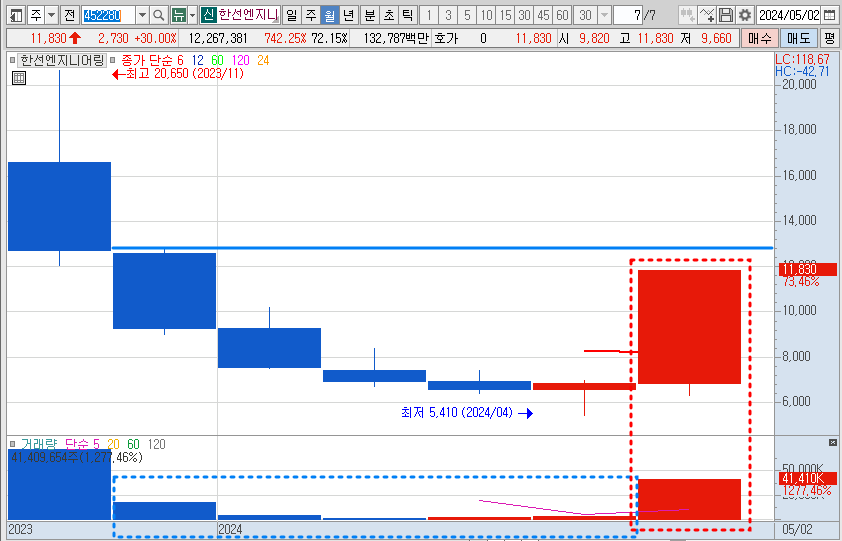Click the orange 24 moving average period

263,61
